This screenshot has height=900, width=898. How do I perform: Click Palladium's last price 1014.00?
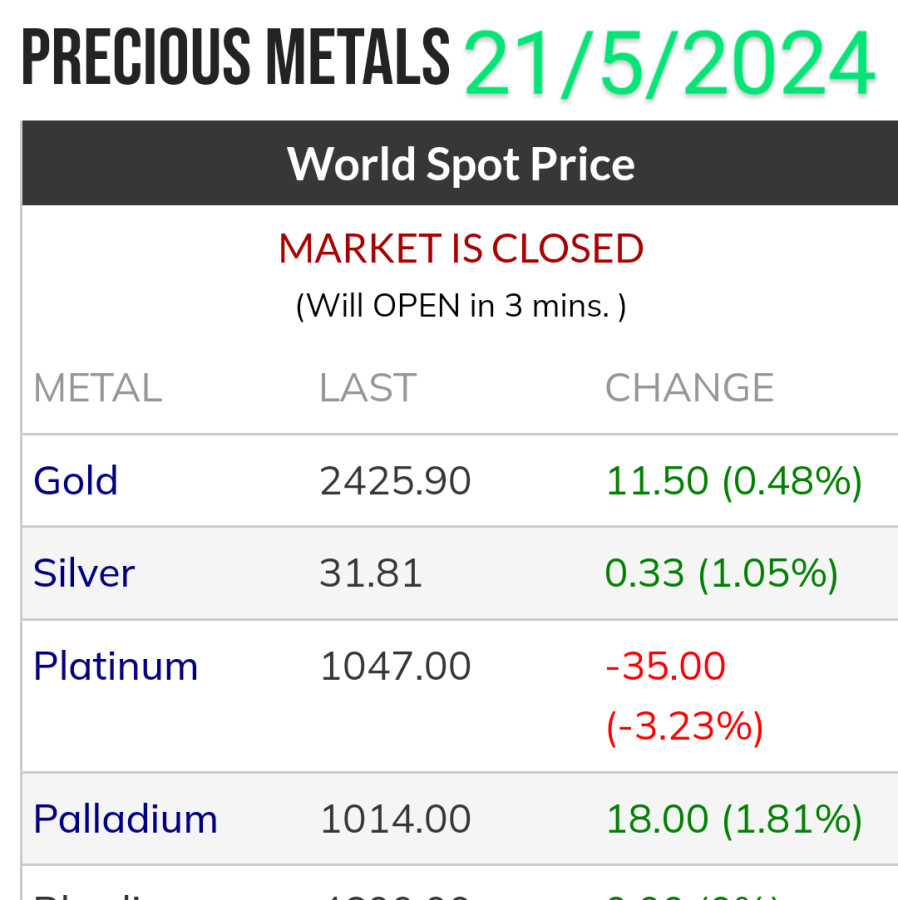coord(395,819)
